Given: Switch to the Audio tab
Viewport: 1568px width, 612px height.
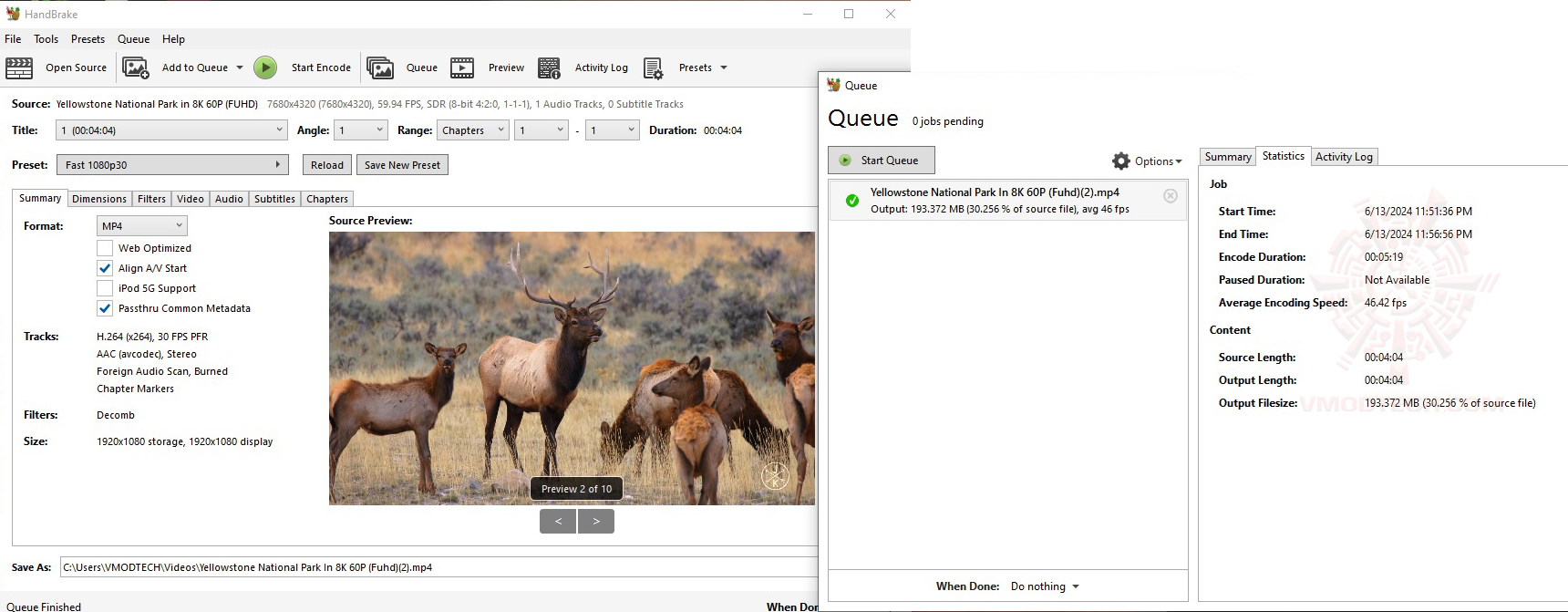Looking at the screenshot, I should tap(229, 199).
